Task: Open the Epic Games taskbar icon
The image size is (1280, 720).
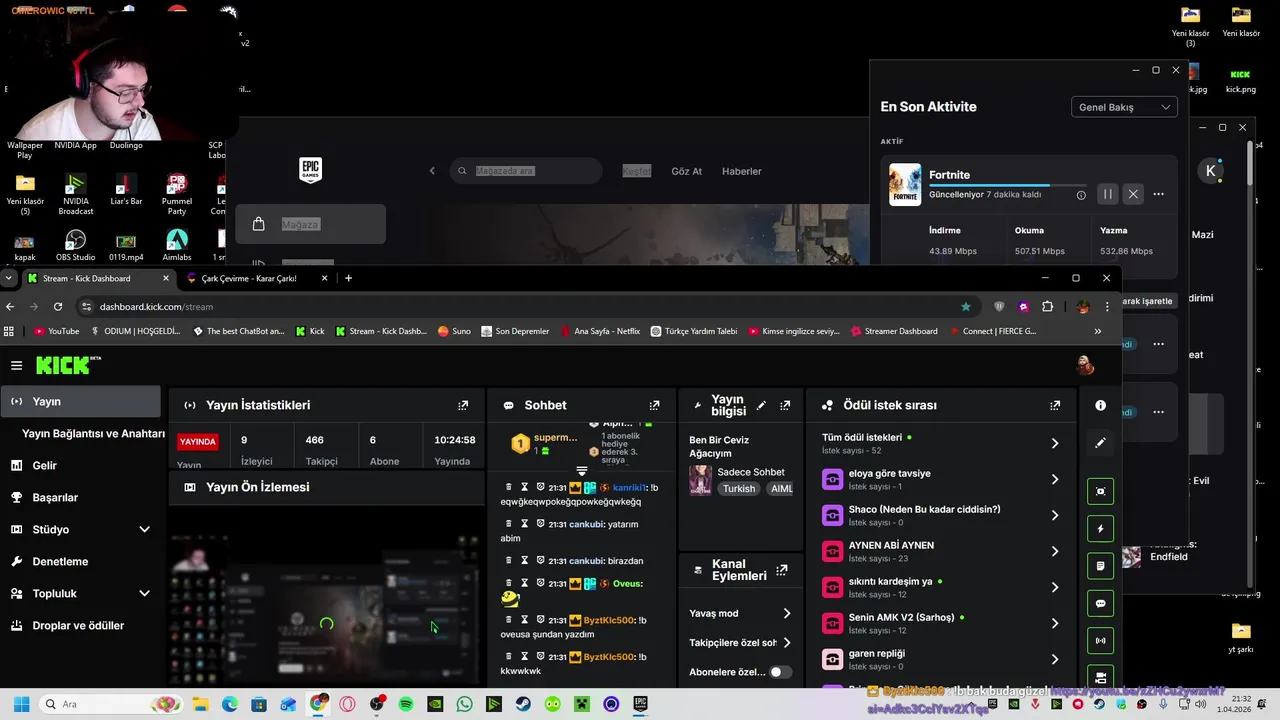Action: tap(640, 704)
